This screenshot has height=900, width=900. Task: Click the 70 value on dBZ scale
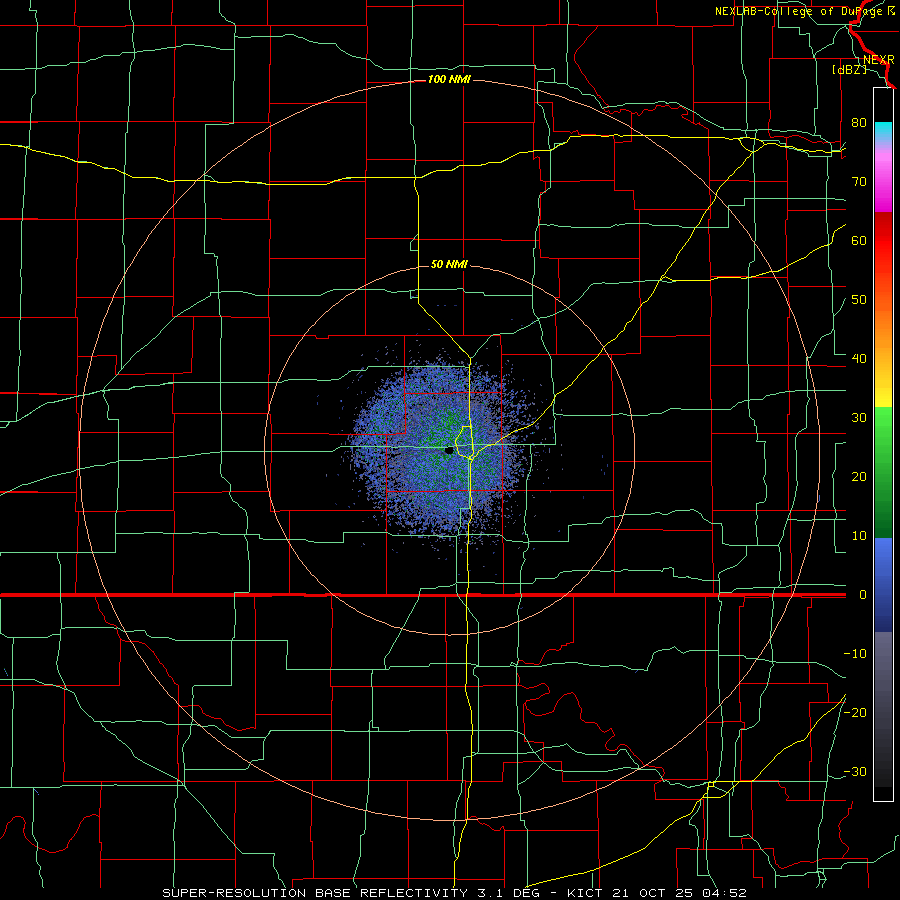pyautogui.click(x=859, y=181)
